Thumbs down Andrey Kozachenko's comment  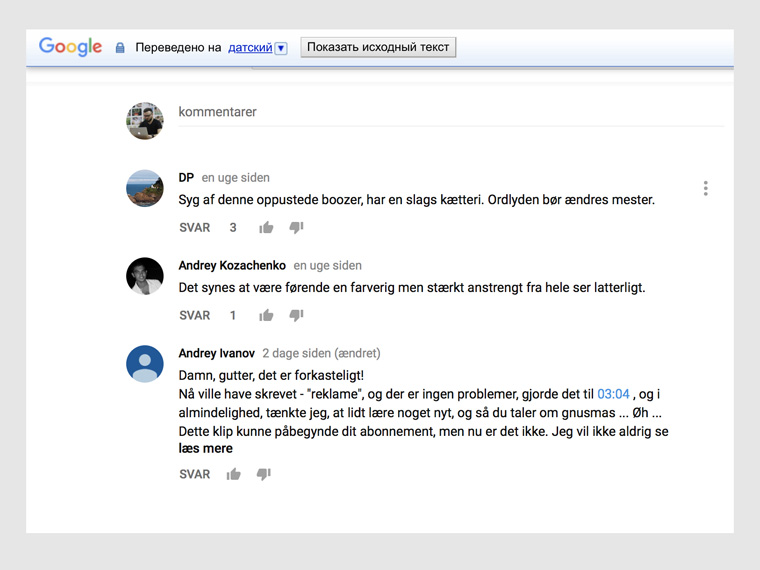[x=296, y=316]
